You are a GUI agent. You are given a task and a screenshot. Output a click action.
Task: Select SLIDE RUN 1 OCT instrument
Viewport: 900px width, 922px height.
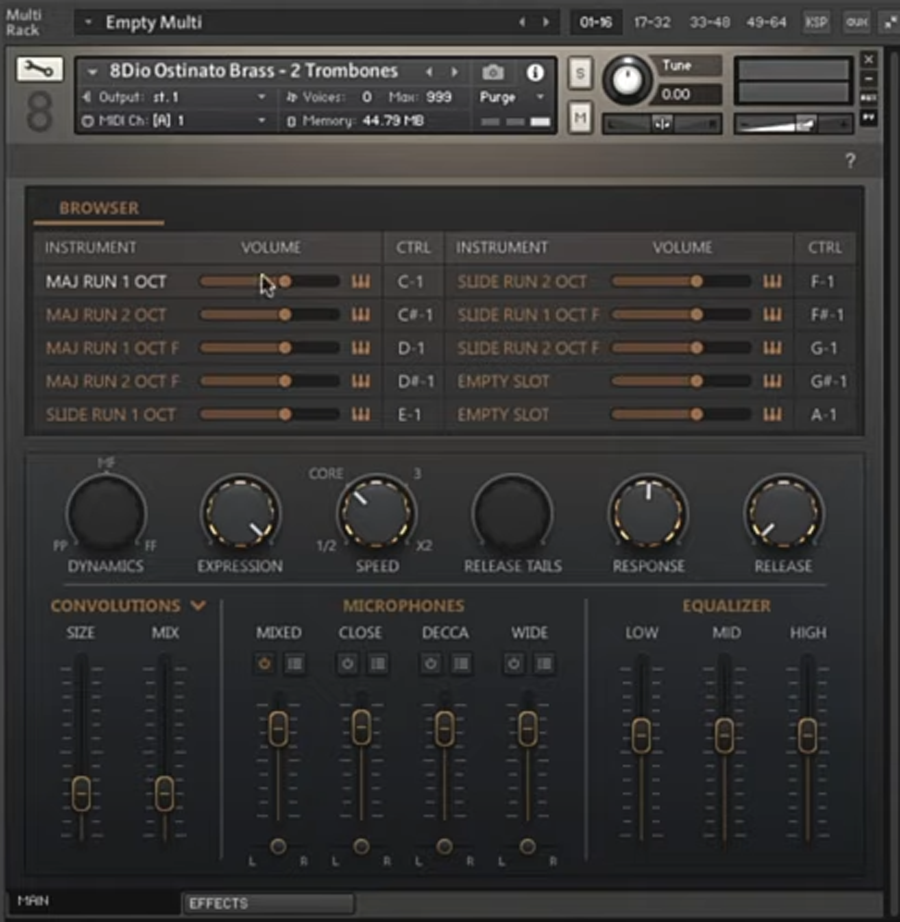tap(111, 415)
